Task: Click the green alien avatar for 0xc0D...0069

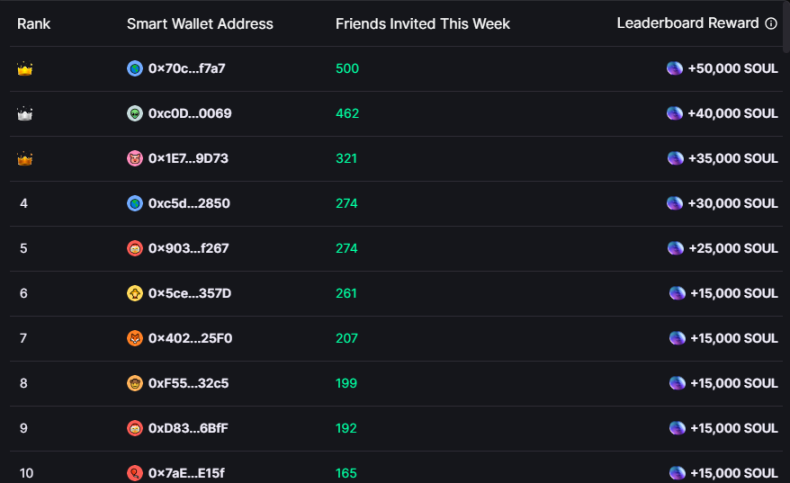Action: click(135, 114)
